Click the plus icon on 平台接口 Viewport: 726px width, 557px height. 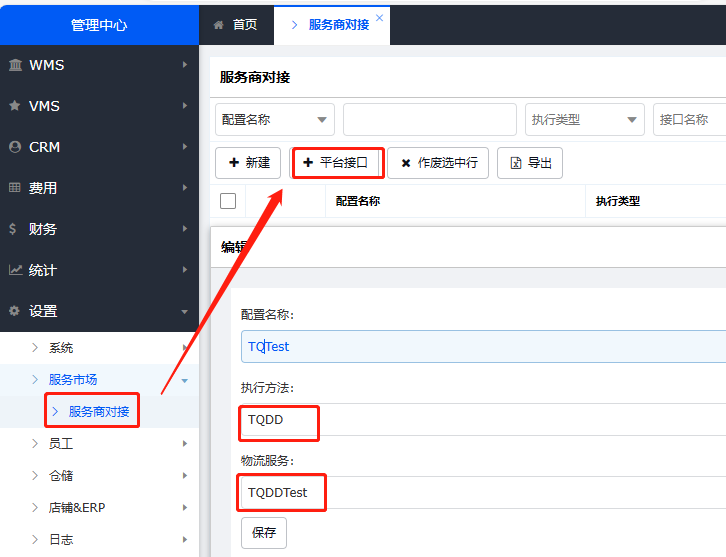click(308, 163)
